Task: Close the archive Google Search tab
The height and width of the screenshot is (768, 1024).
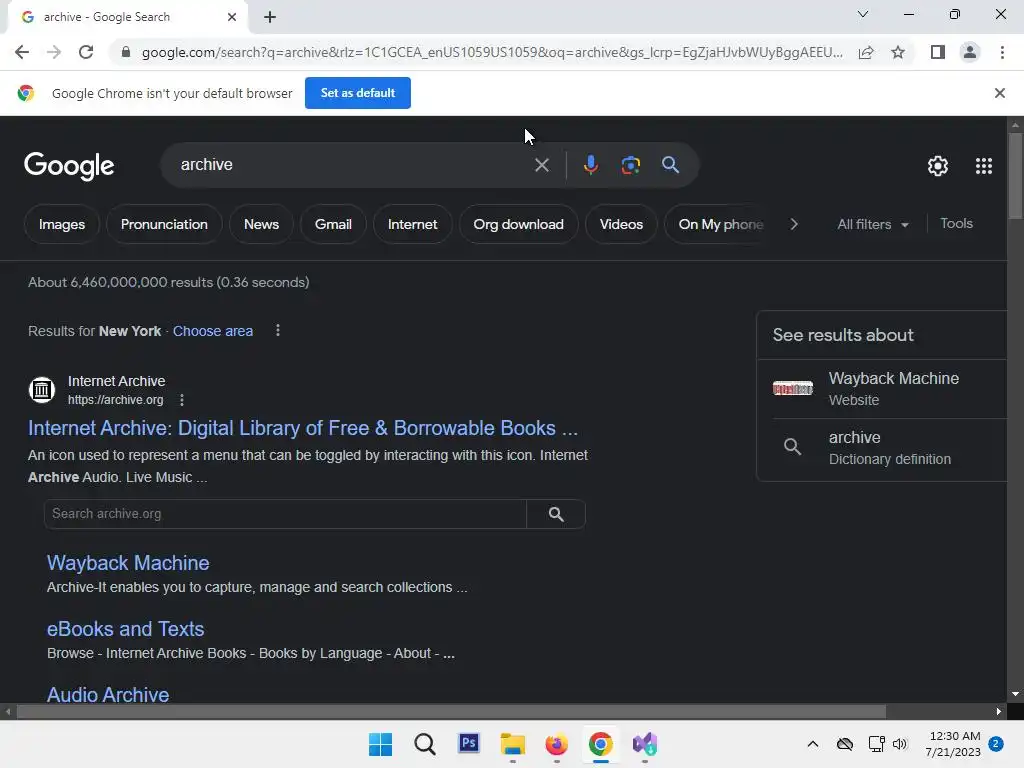Action: click(232, 17)
